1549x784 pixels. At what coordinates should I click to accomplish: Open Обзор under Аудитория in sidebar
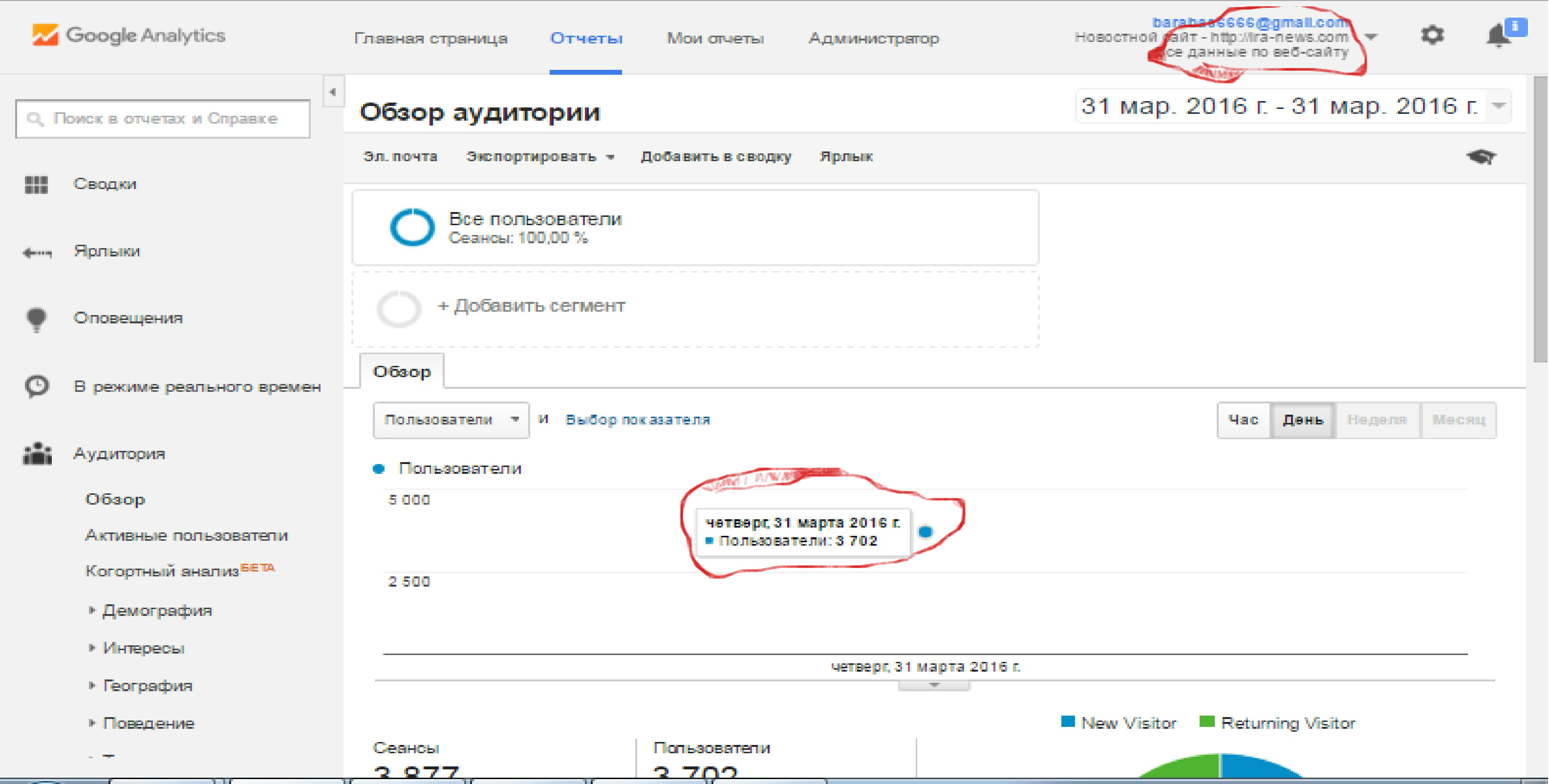pyautogui.click(x=115, y=500)
